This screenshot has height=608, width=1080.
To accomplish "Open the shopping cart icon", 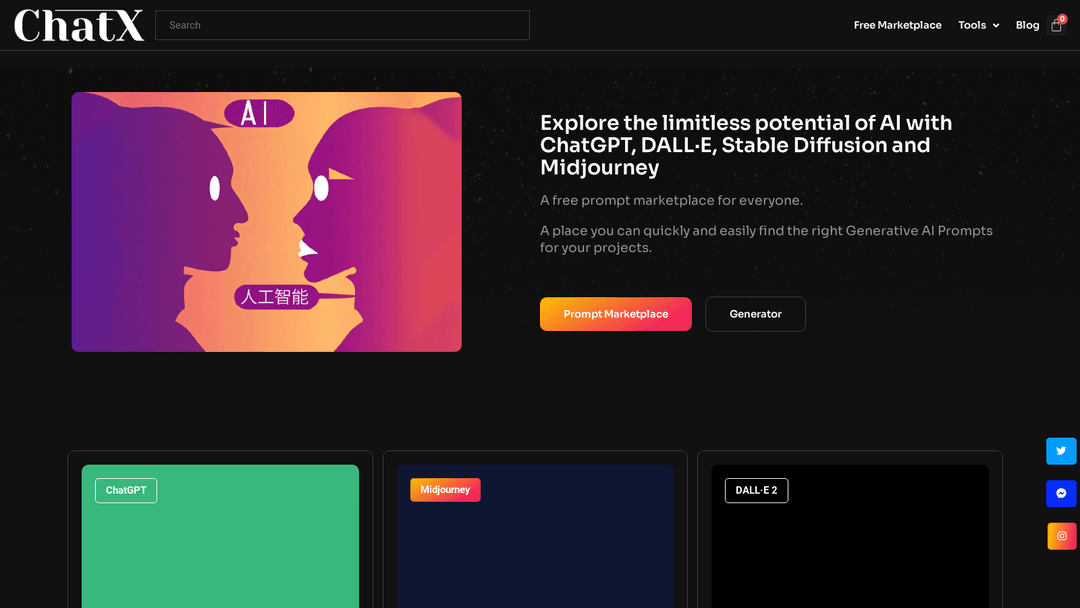I will tap(1057, 25).
